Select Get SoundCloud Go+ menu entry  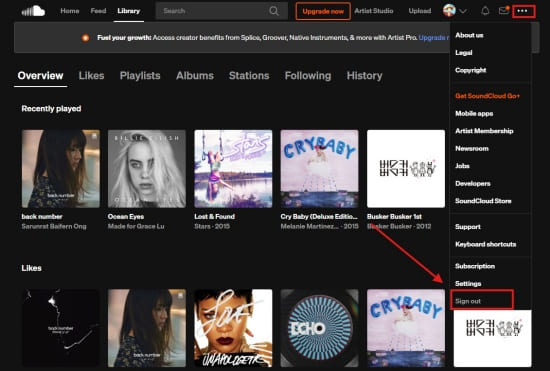click(x=487, y=96)
